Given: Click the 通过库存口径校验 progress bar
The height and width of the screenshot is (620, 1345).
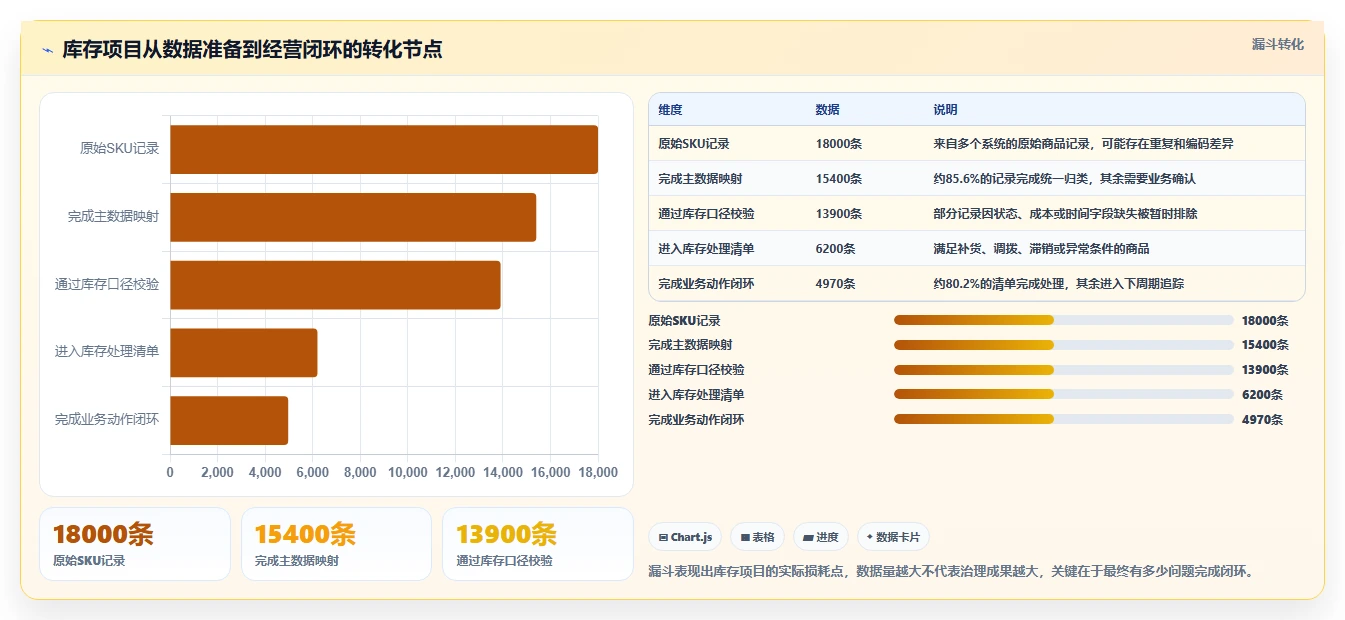Looking at the screenshot, I should coord(1063,370).
